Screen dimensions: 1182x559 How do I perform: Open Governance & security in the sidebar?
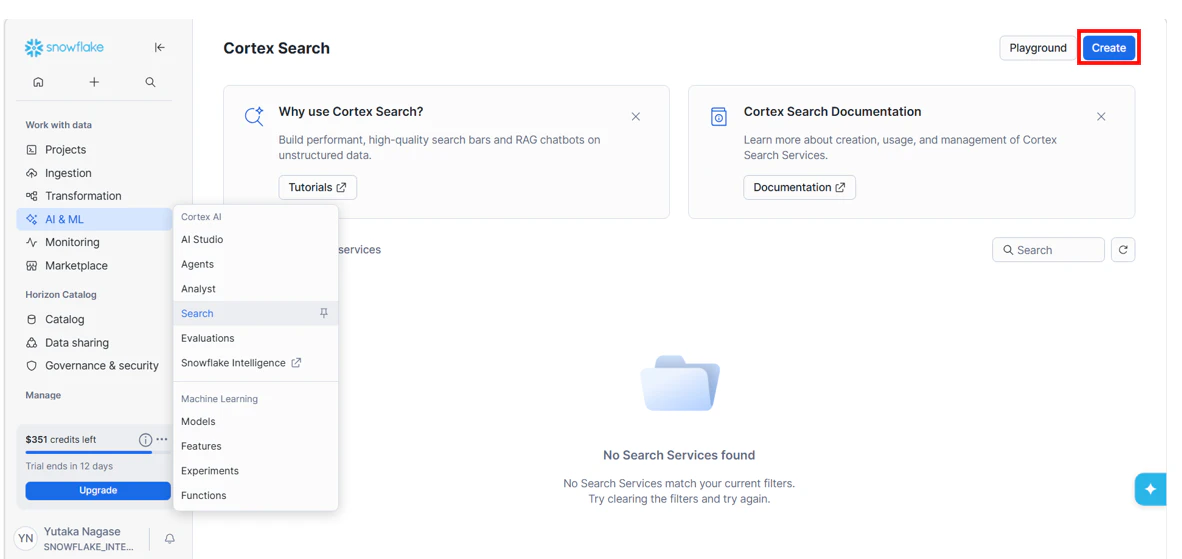pyautogui.click(x=92, y=365)
